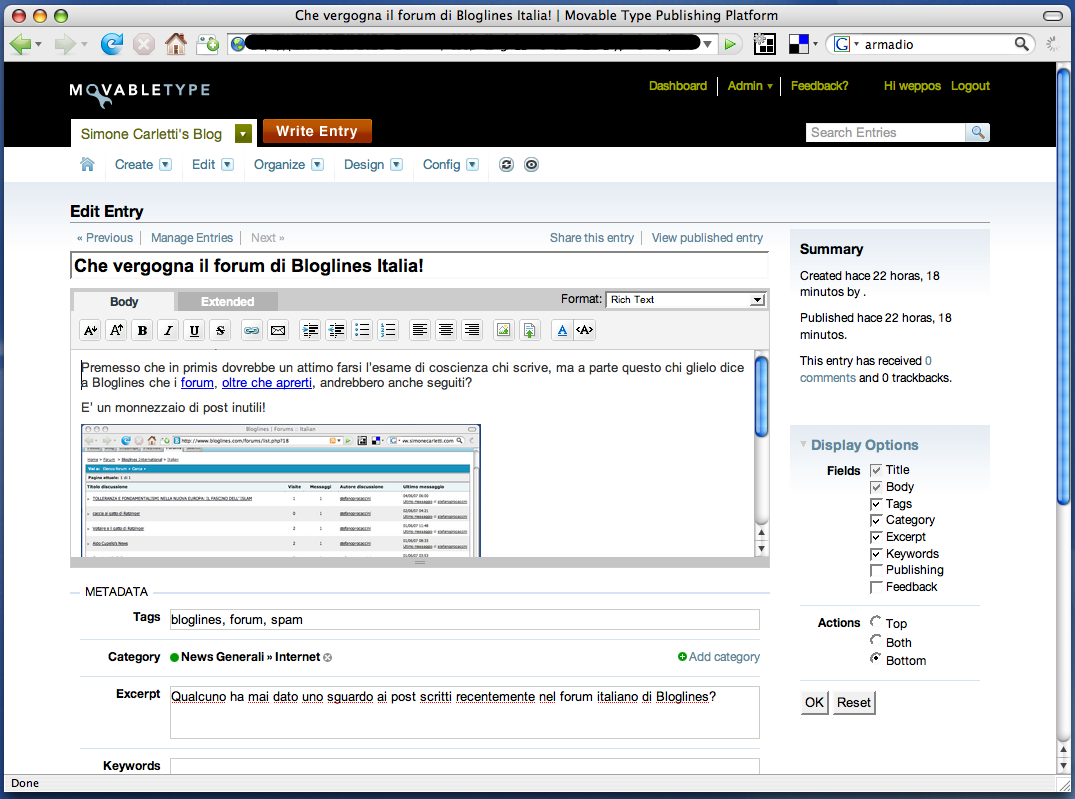Screen dimensions: 1075x799
Task: Open the Design menu dropdown
Action: click(x=396, y=165)
